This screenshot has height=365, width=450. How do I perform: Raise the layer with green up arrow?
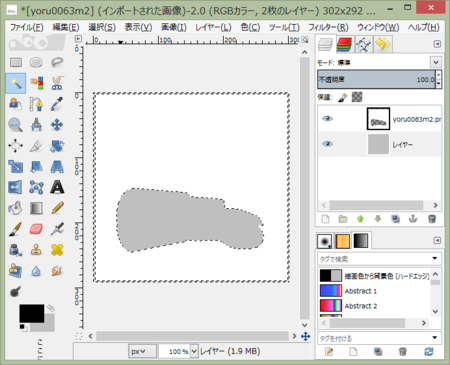360,219
